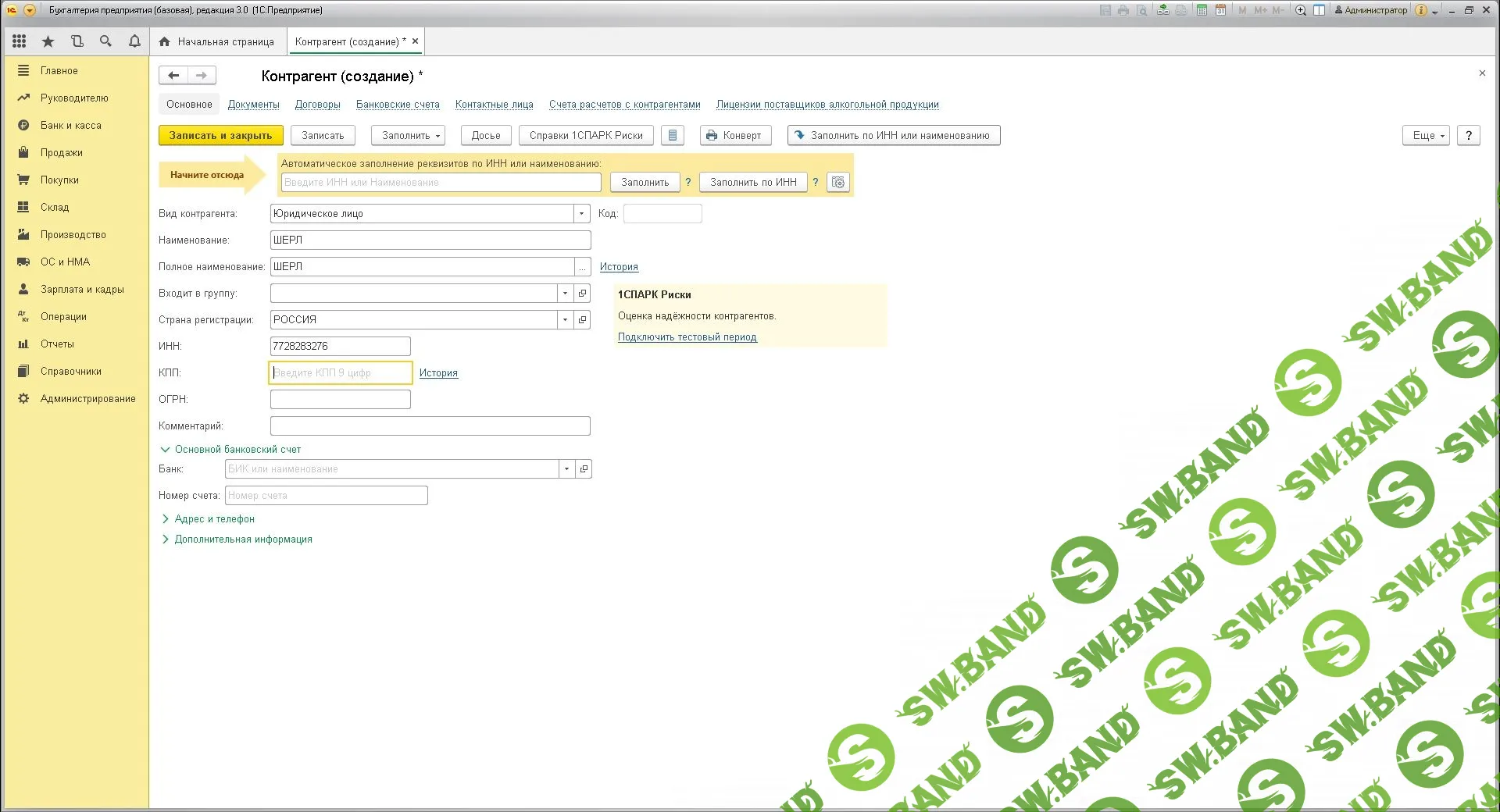Expand the Адрес и телефон section
This screenshot has height=812, width=1500.
point(214,519)
